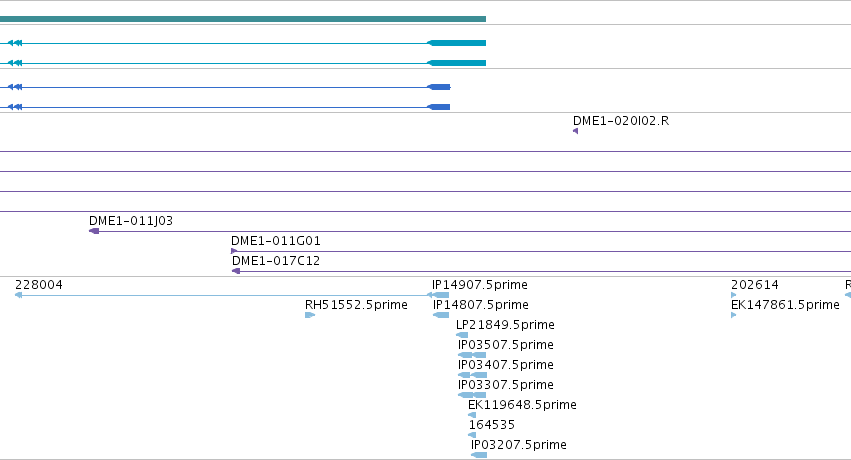Screen dimensions: 851x460
Task: Select the IP03207.5prime EST glyph
Action: tap(479, 455)
